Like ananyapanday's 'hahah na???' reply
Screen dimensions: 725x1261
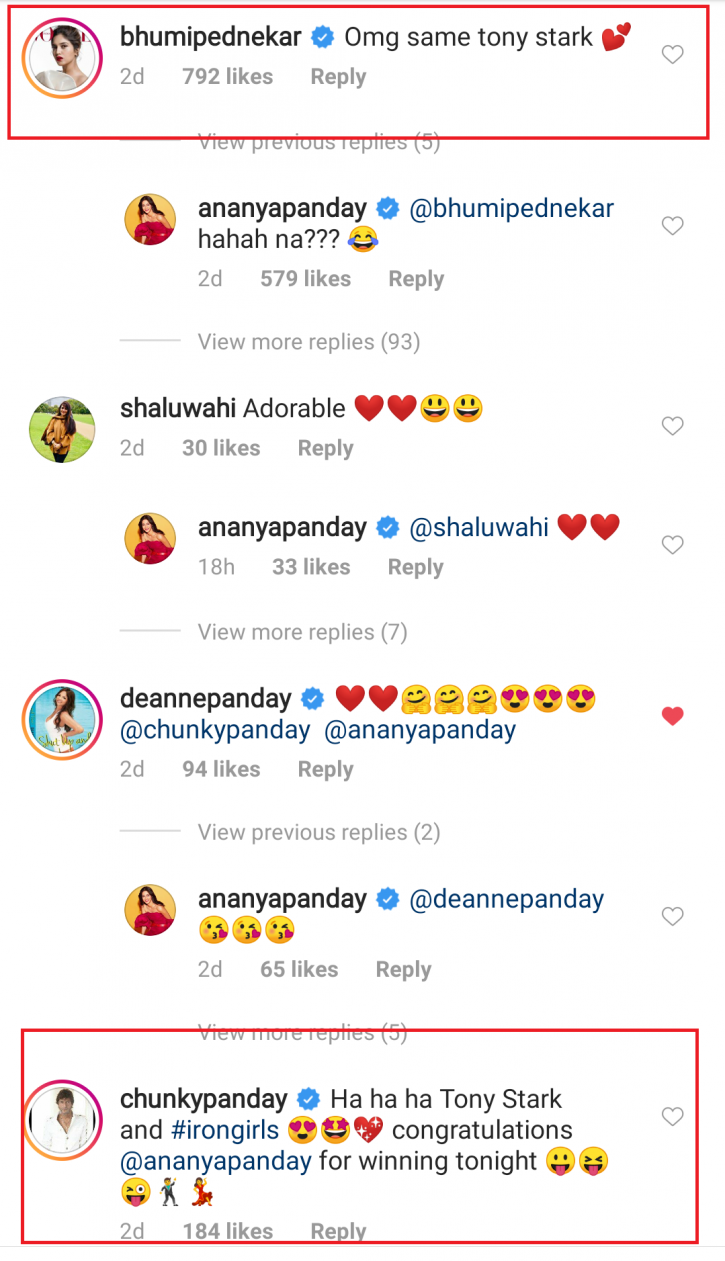(x=673, y=226)
